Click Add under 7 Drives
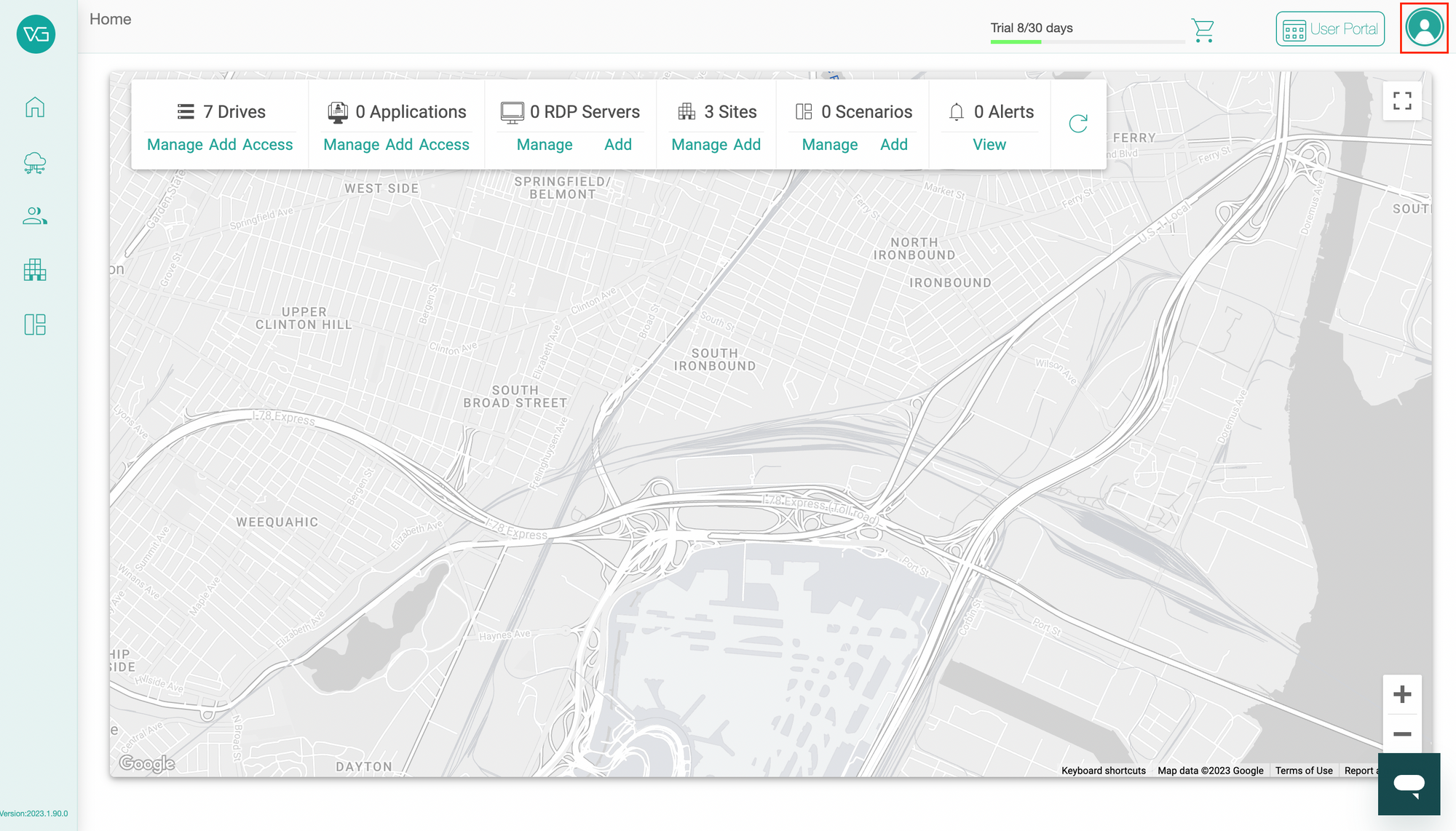Viewport: 1456px width, 831px height. click(x=223, y=145)
